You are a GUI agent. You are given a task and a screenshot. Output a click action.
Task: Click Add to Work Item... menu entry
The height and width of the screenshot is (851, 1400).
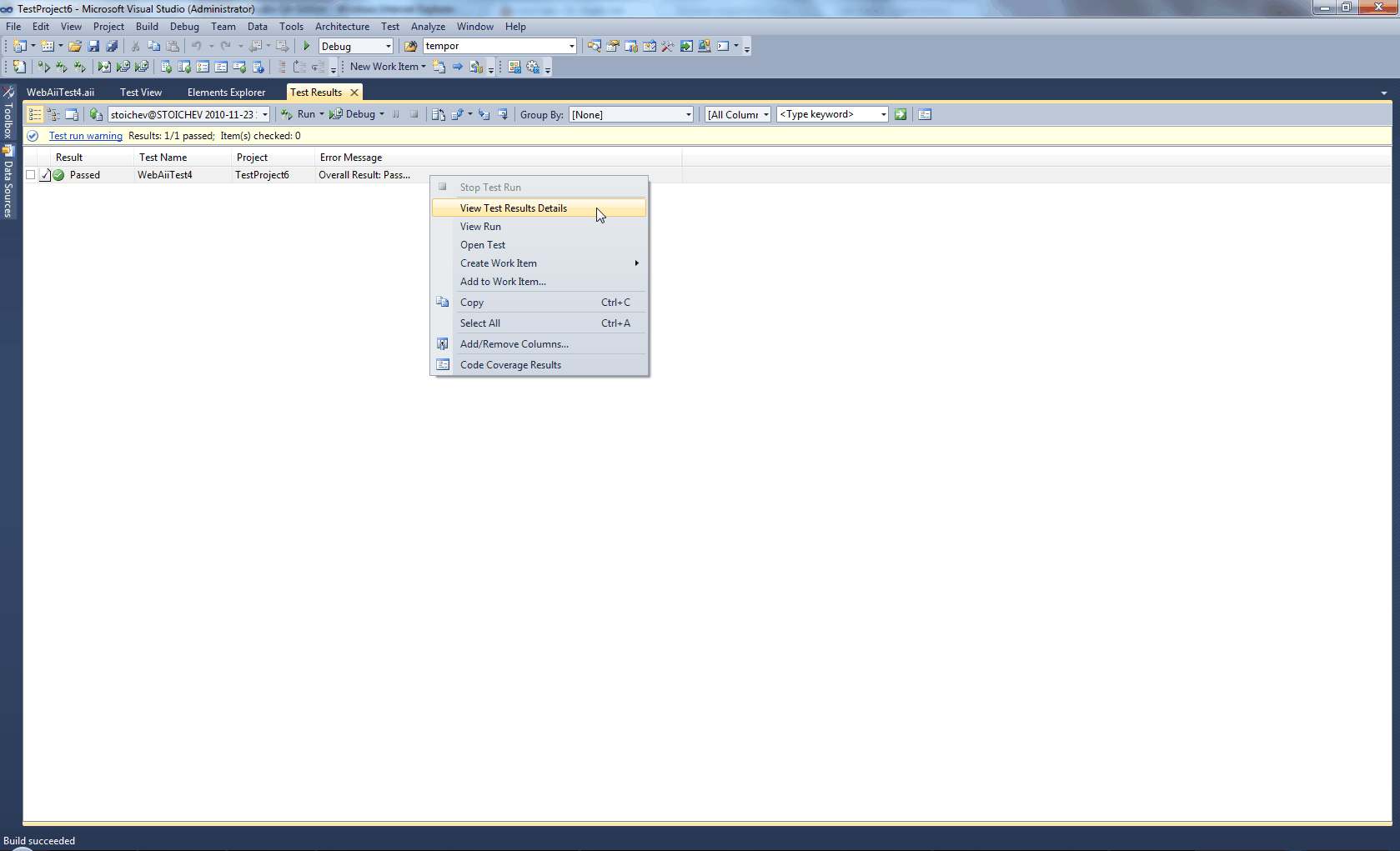point(539,282)
